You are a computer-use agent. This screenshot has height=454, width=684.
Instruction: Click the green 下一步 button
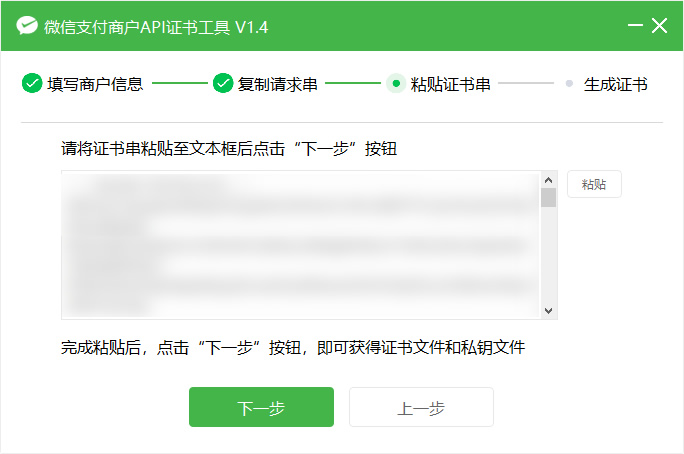(261, 407)
